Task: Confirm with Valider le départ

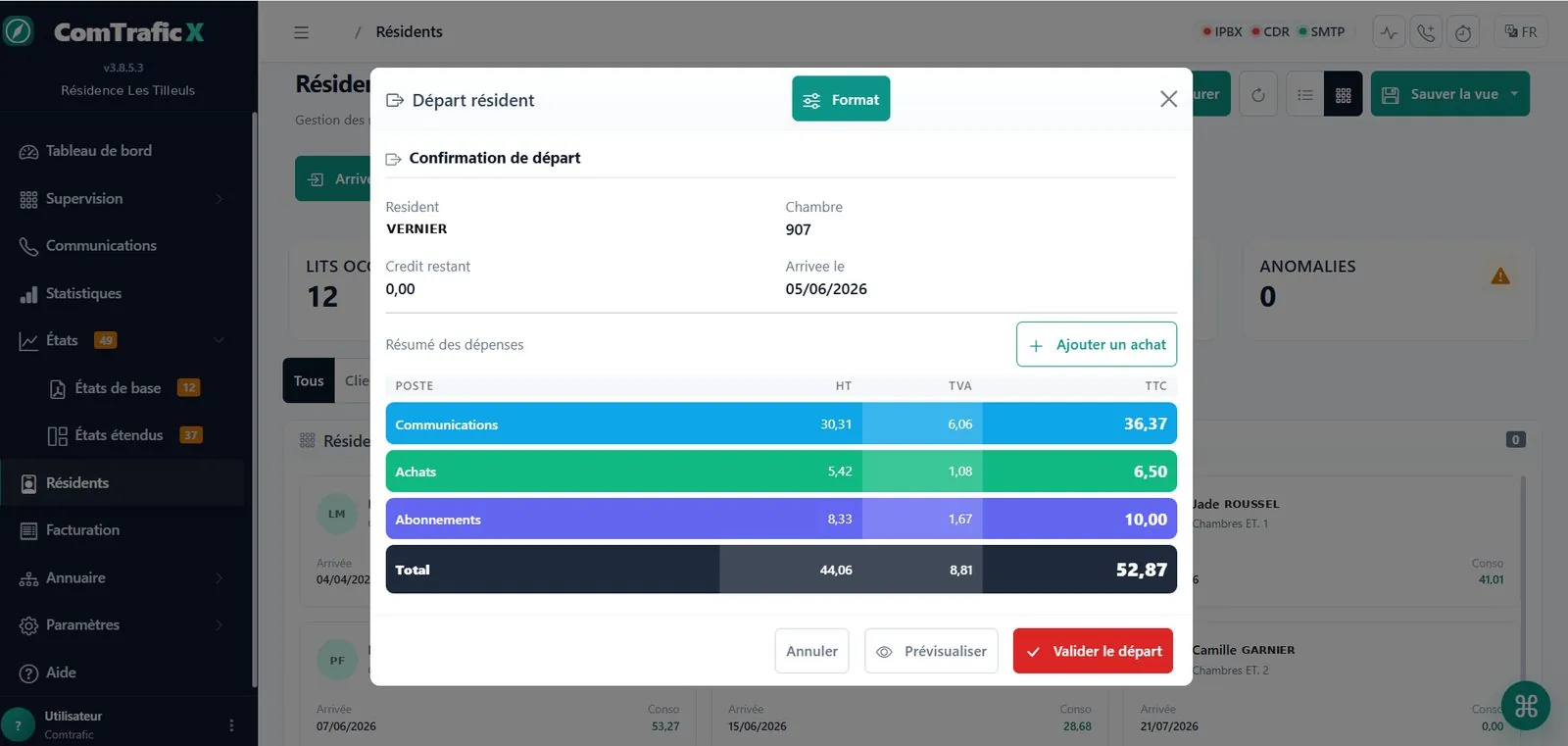Action: click(x=1093, y=651)
